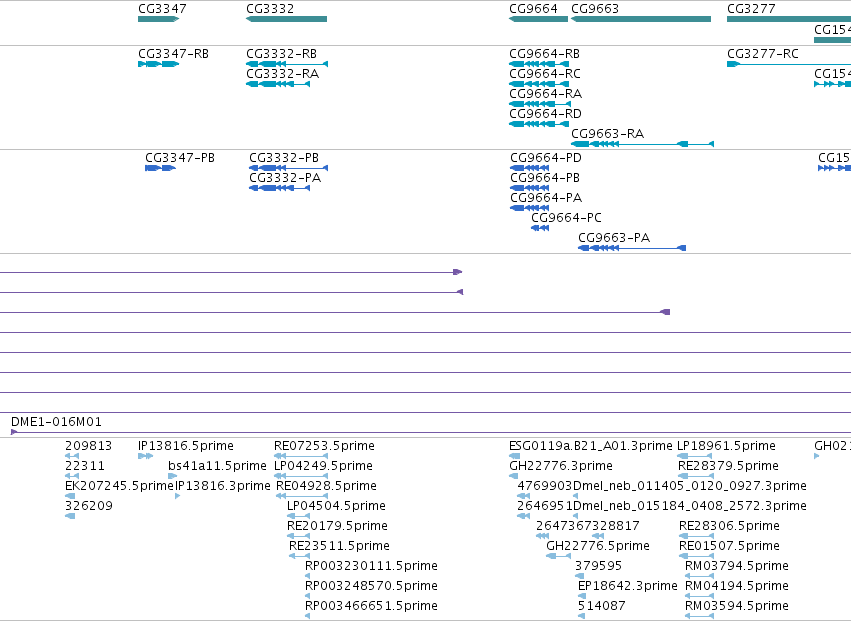Click EST GH22776.5prime
851x621 pixels.
[558, 556]
